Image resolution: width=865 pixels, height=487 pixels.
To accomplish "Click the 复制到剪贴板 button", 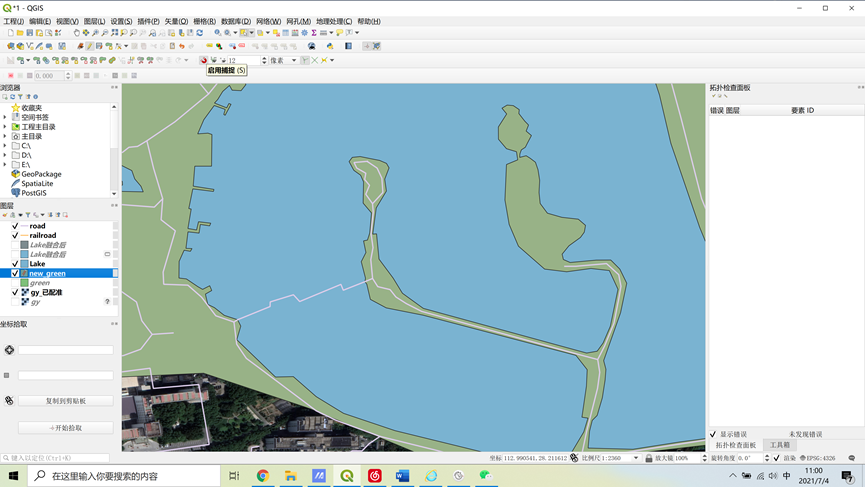I will click(x=66, y=401).
